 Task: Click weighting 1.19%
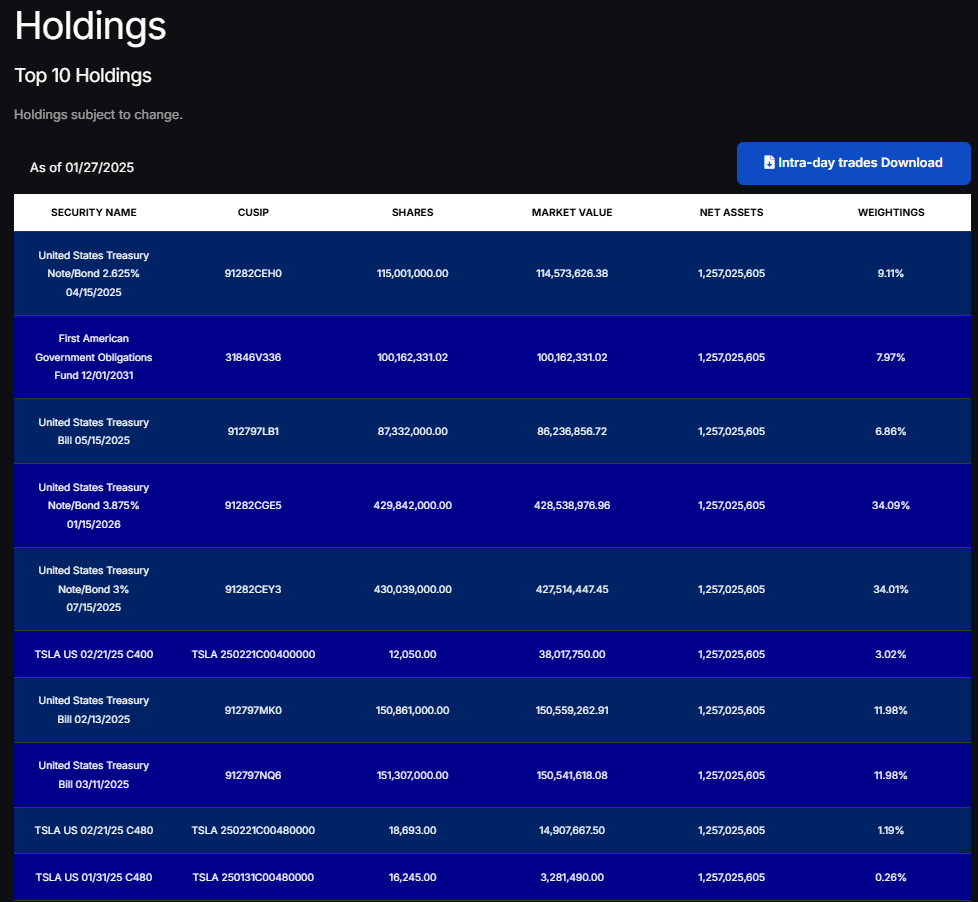[x=891, y=830]
